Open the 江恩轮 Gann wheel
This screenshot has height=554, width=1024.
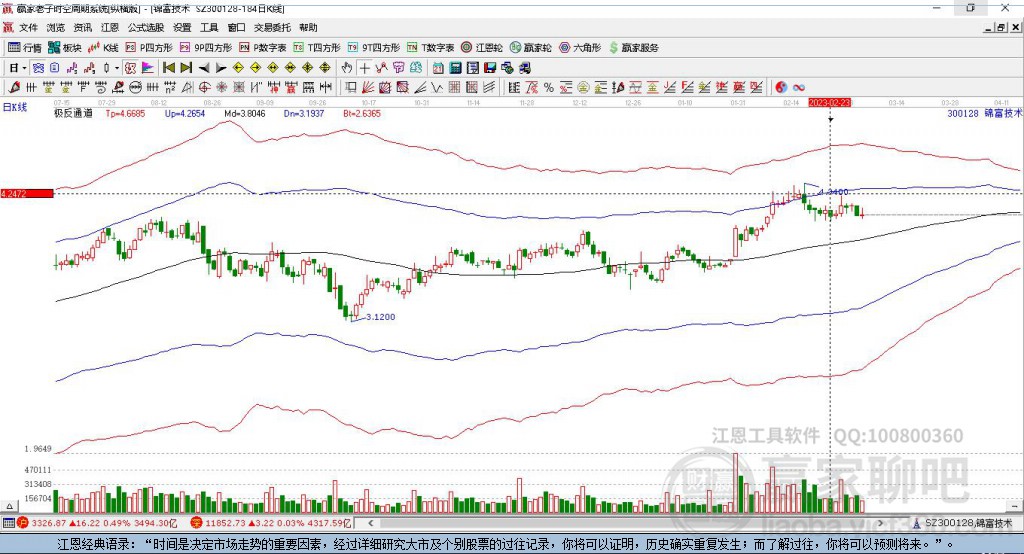click(x=482, y=48)
